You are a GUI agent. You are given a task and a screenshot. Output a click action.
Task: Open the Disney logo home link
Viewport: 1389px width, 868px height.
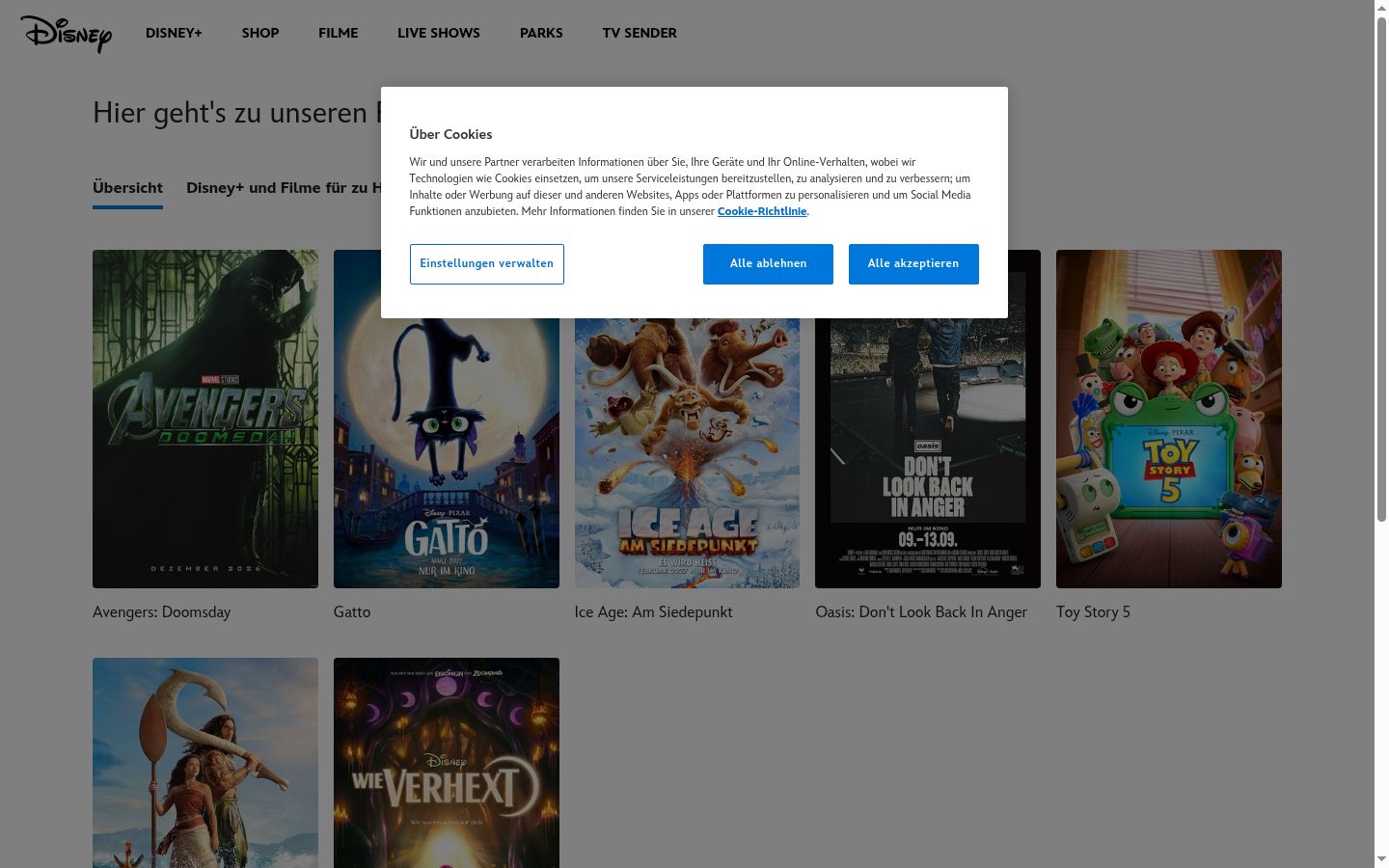coord(66,34)
